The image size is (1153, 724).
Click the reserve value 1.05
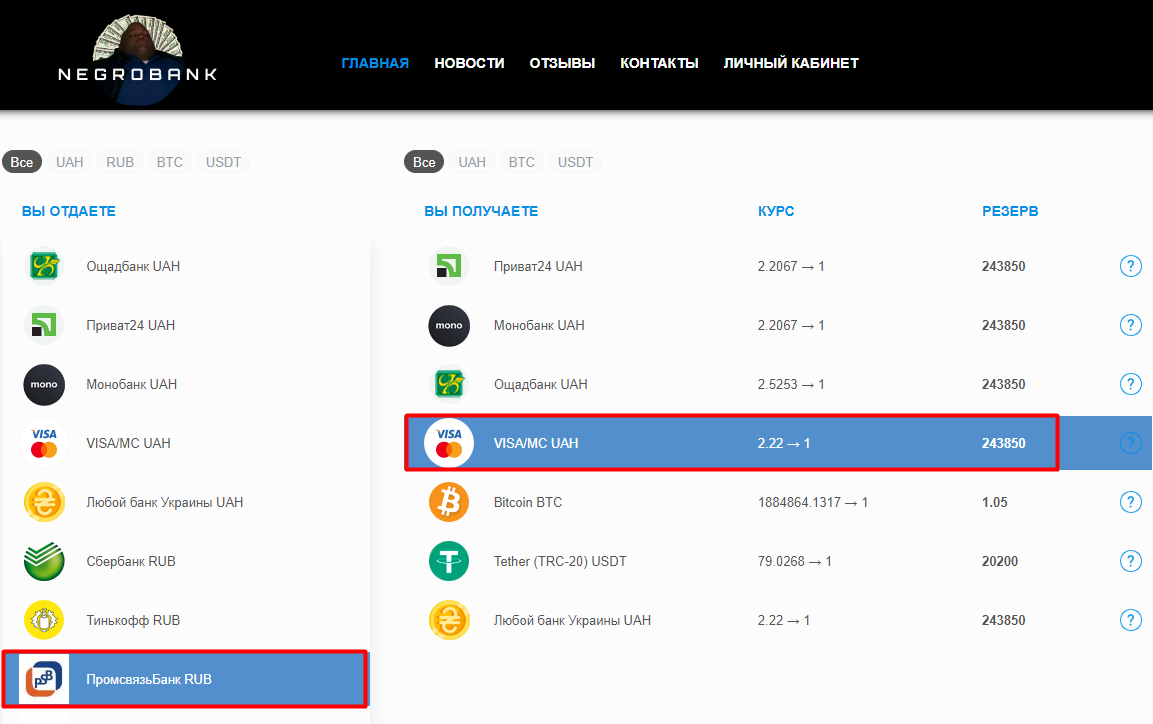pos(994,502)
